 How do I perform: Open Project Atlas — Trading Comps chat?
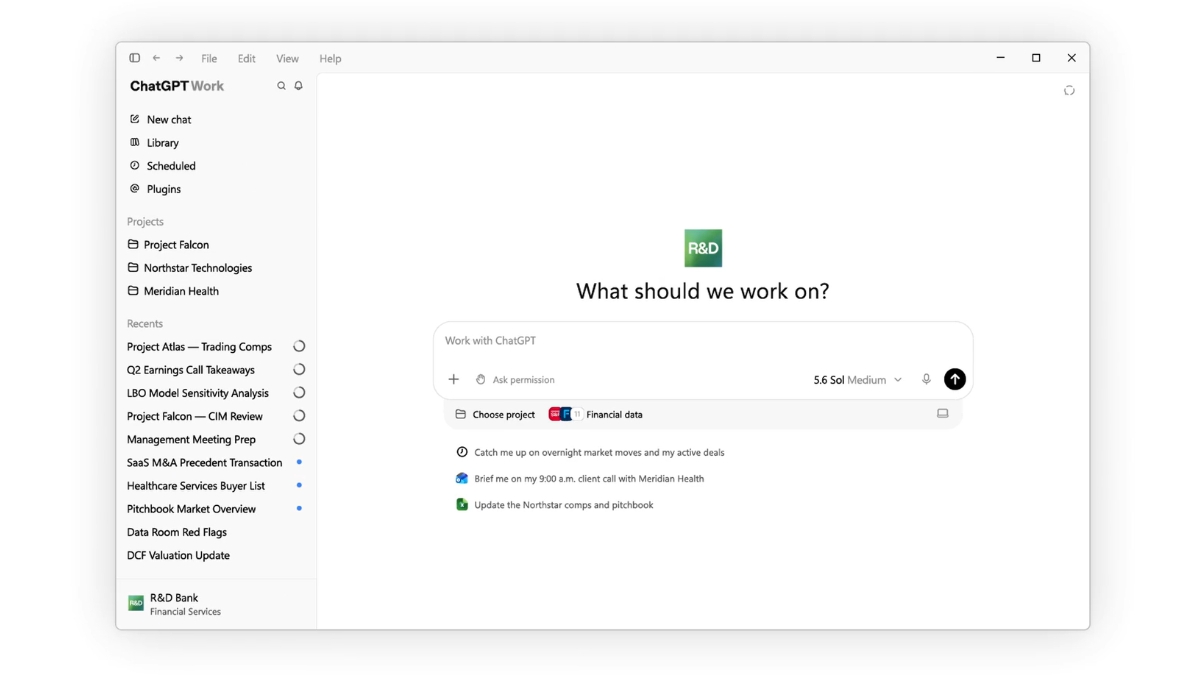coord(199,347)
